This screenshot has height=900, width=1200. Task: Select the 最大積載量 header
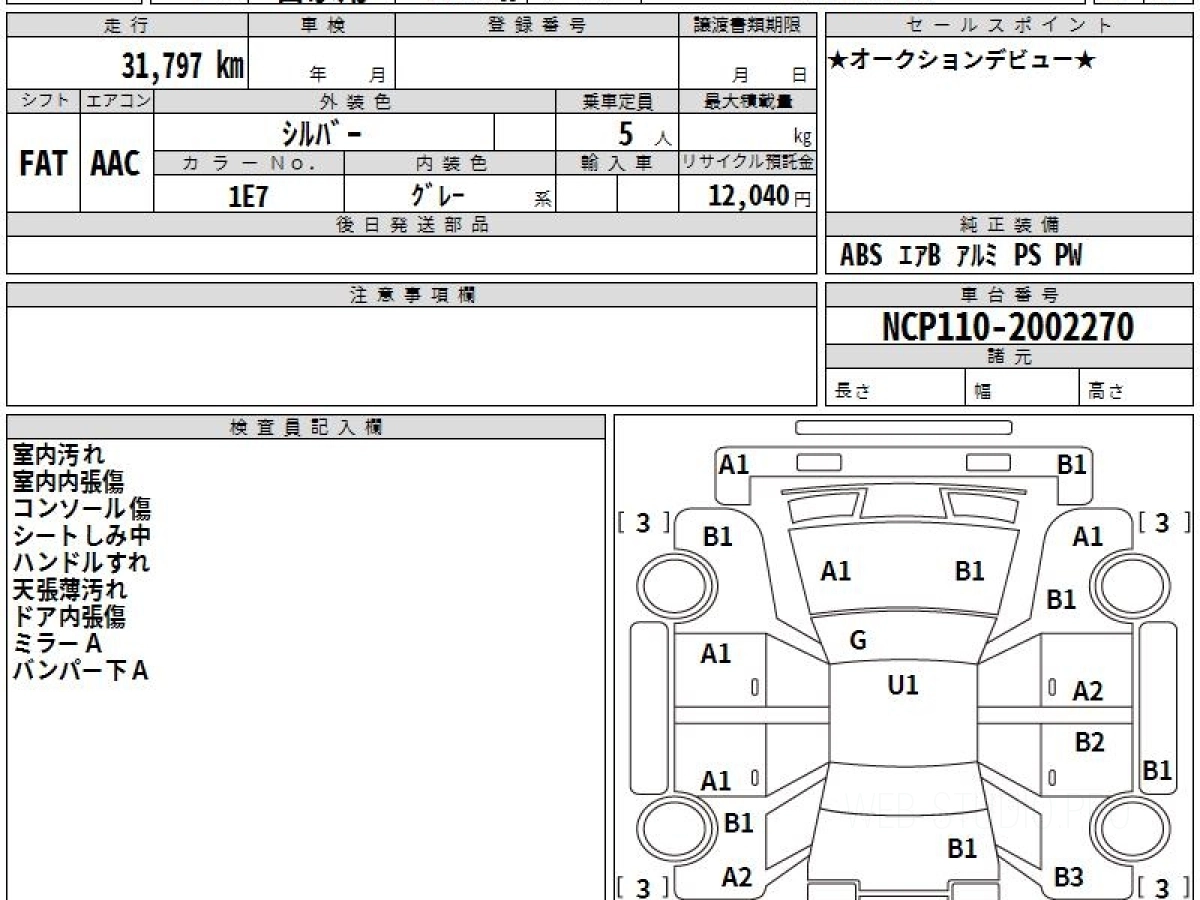point(747,101)
